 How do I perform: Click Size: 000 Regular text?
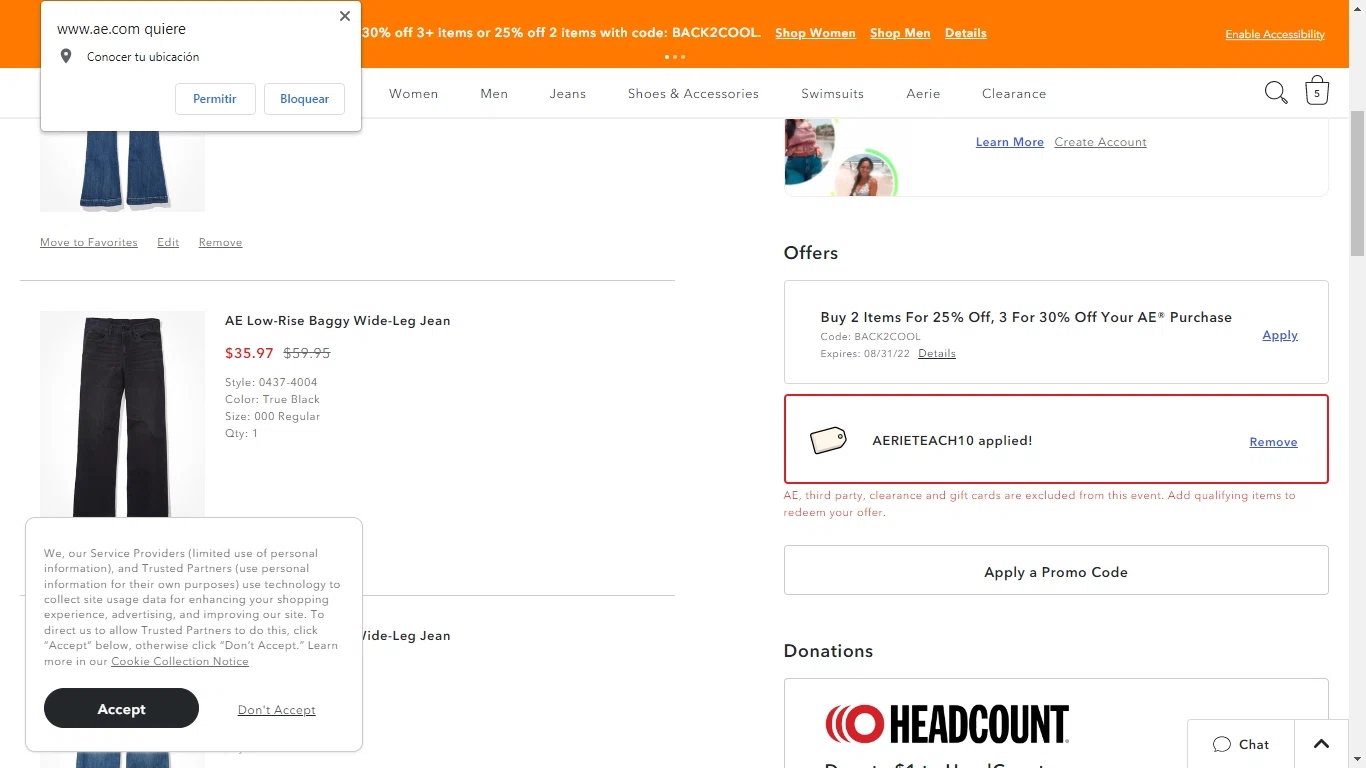coord(272,416)
